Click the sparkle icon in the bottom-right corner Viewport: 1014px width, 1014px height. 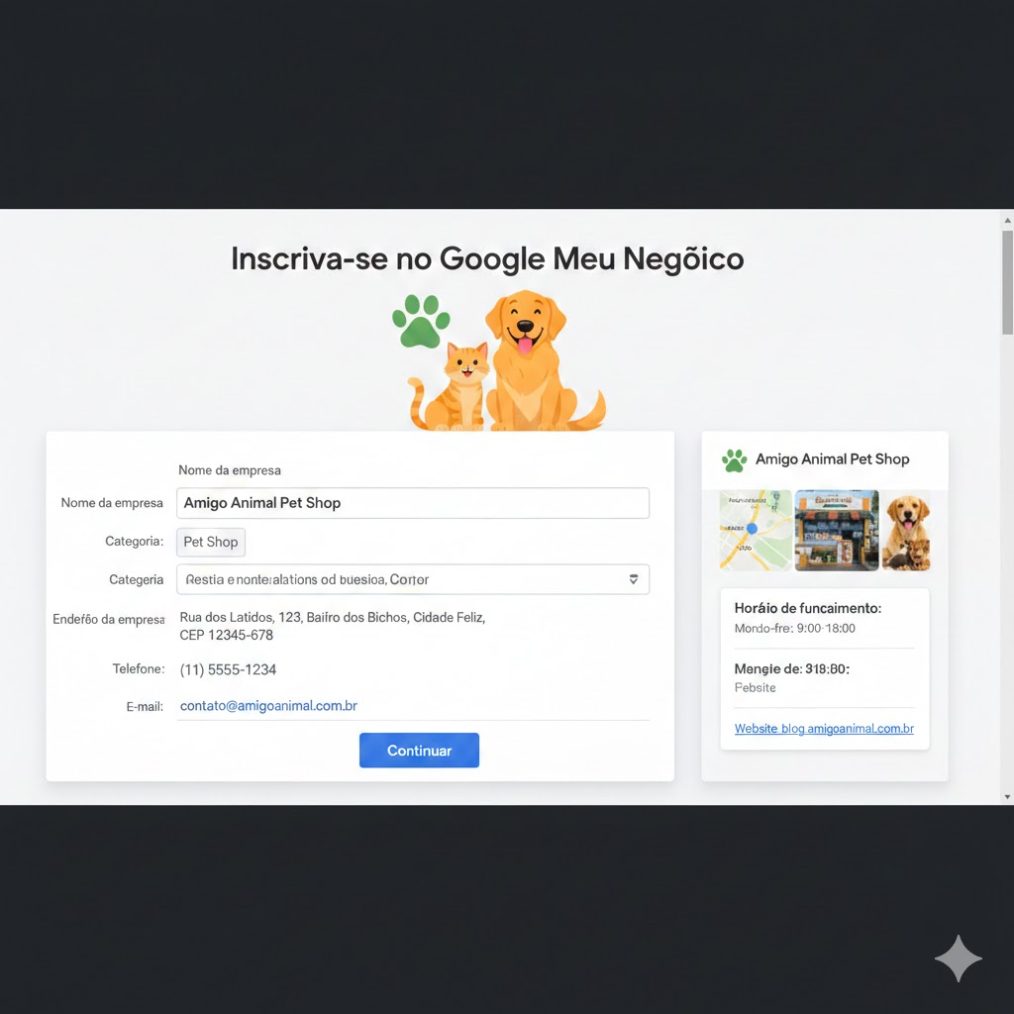(x=957, y=959)
